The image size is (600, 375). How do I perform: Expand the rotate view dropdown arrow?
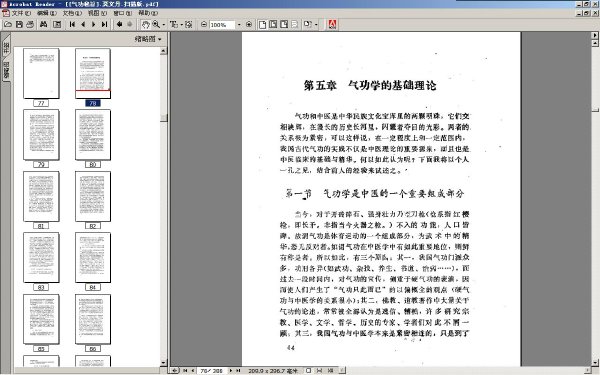(316, 24)
